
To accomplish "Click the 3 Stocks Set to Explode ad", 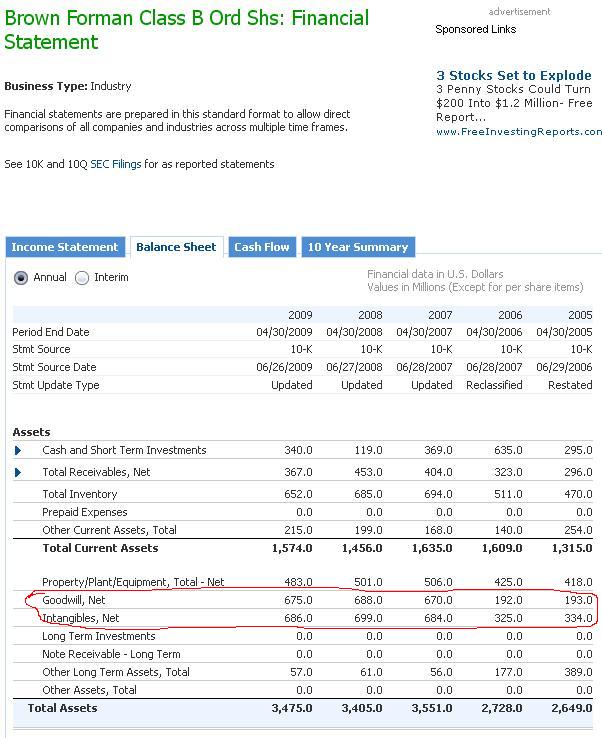I will 514,75.
